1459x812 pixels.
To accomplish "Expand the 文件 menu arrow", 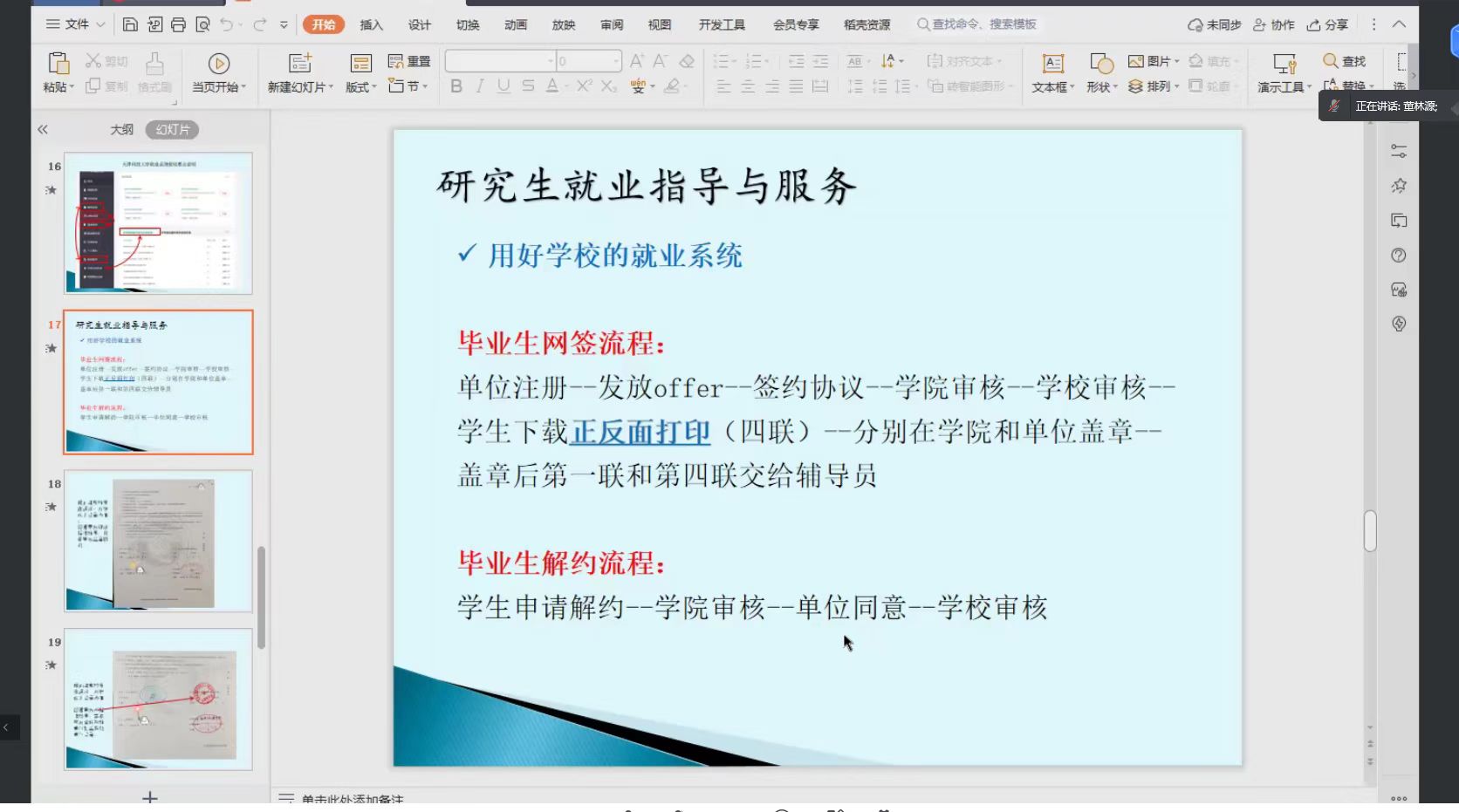I will pyautogui.click(x=100, y=24).
